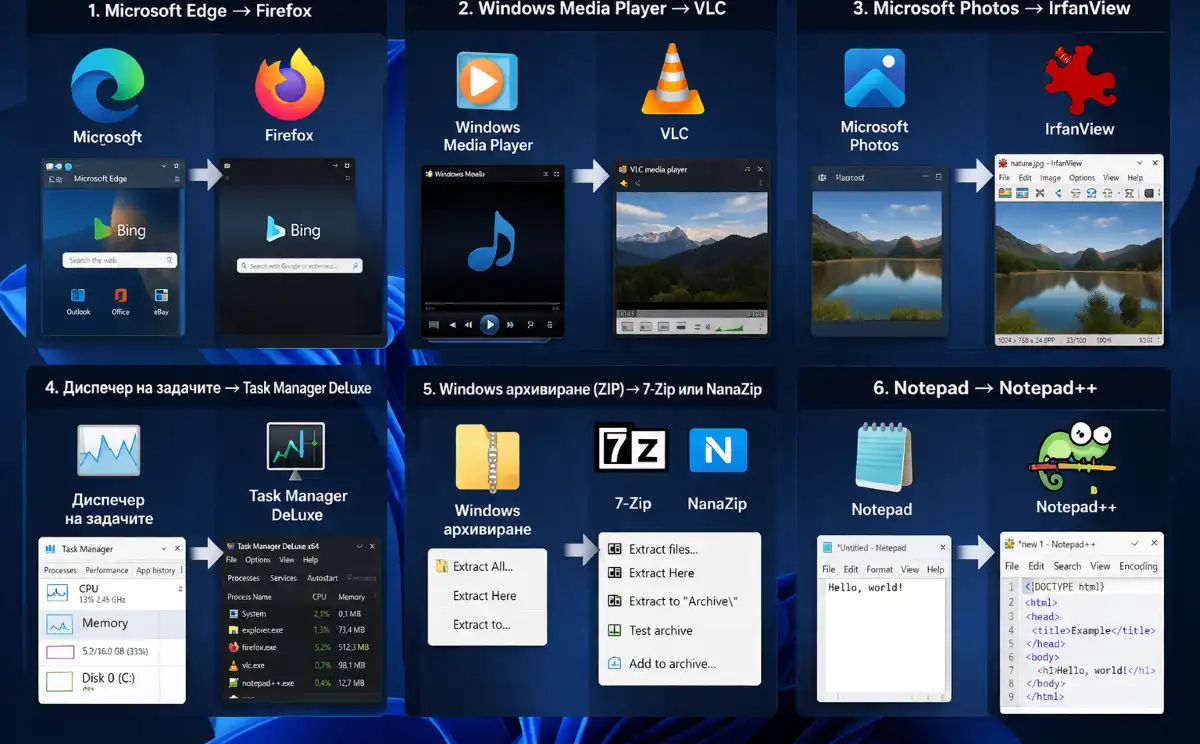
Task: Open the Options menu in IrfanView
Action: point(1082,178)
